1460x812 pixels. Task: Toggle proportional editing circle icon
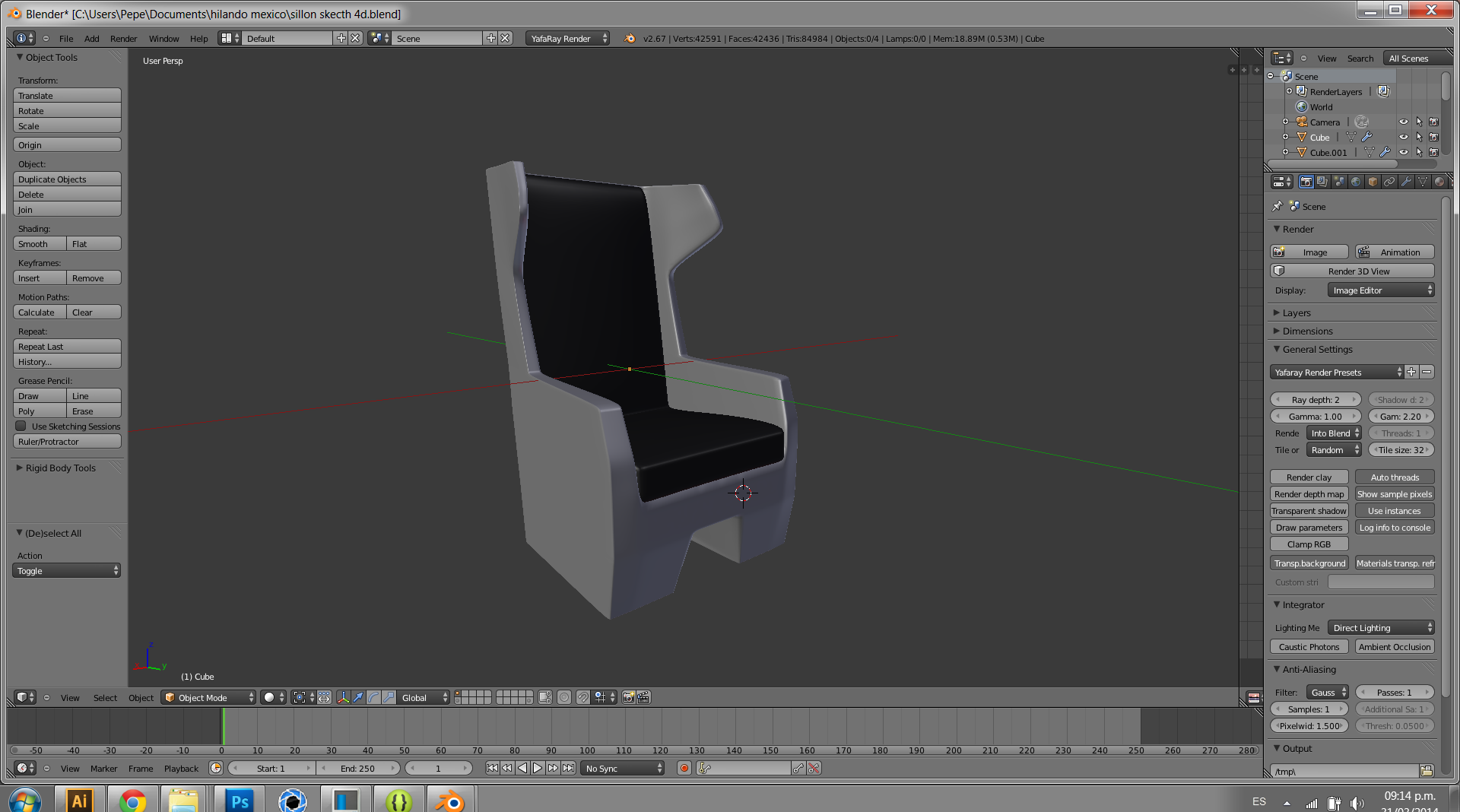click(564, 697)
